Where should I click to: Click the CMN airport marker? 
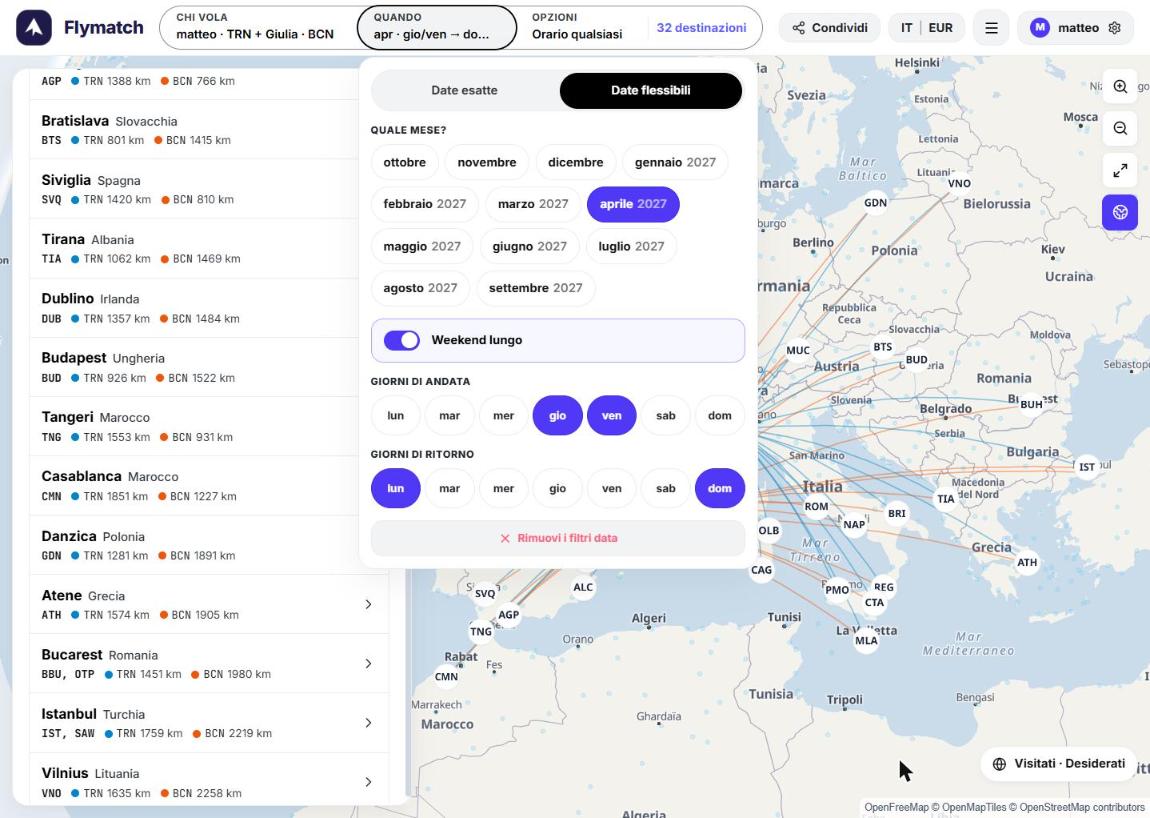point(446,676)
